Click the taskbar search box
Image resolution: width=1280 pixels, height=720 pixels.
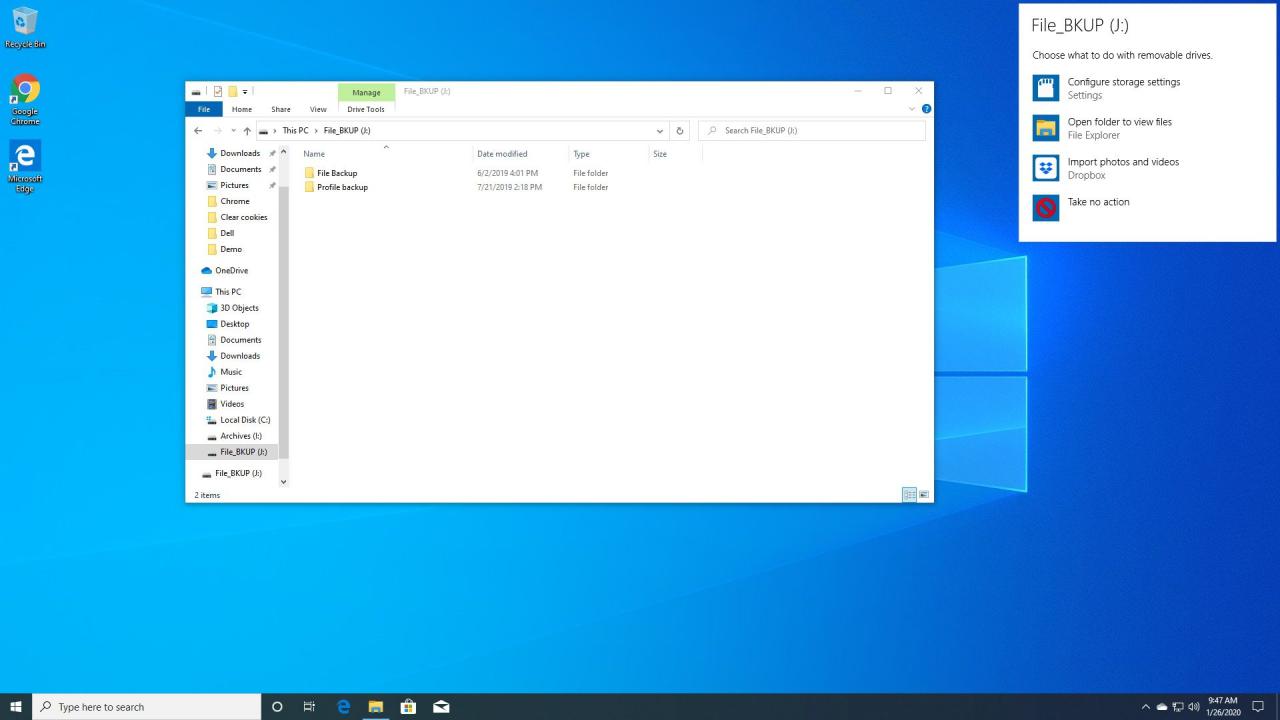[147, 707]
